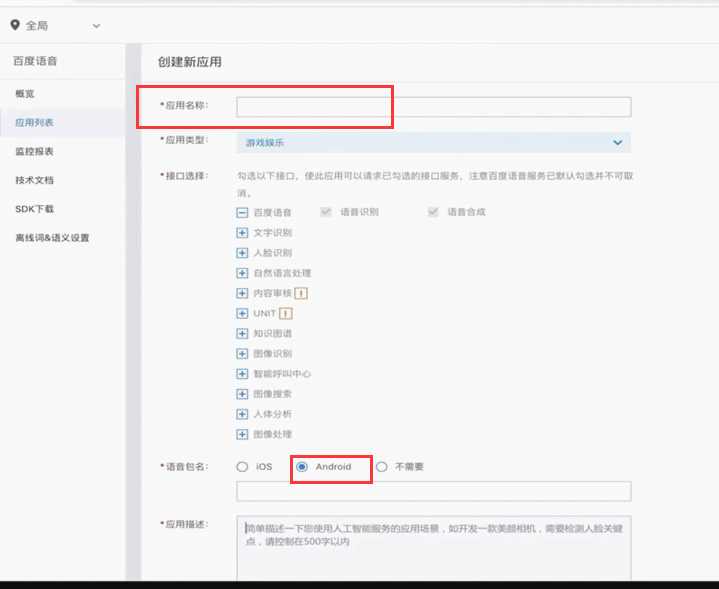Viewport: 719px width, 589px height.
Task: Expand the UNIT interface group
Action: [x=242, y=313]
